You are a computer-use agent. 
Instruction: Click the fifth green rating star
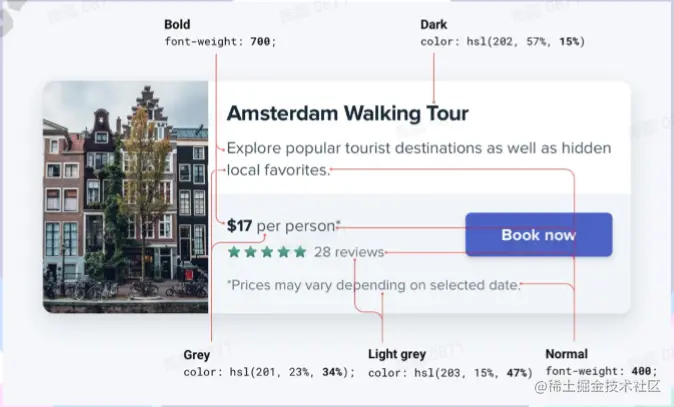[x=300, y=251]
